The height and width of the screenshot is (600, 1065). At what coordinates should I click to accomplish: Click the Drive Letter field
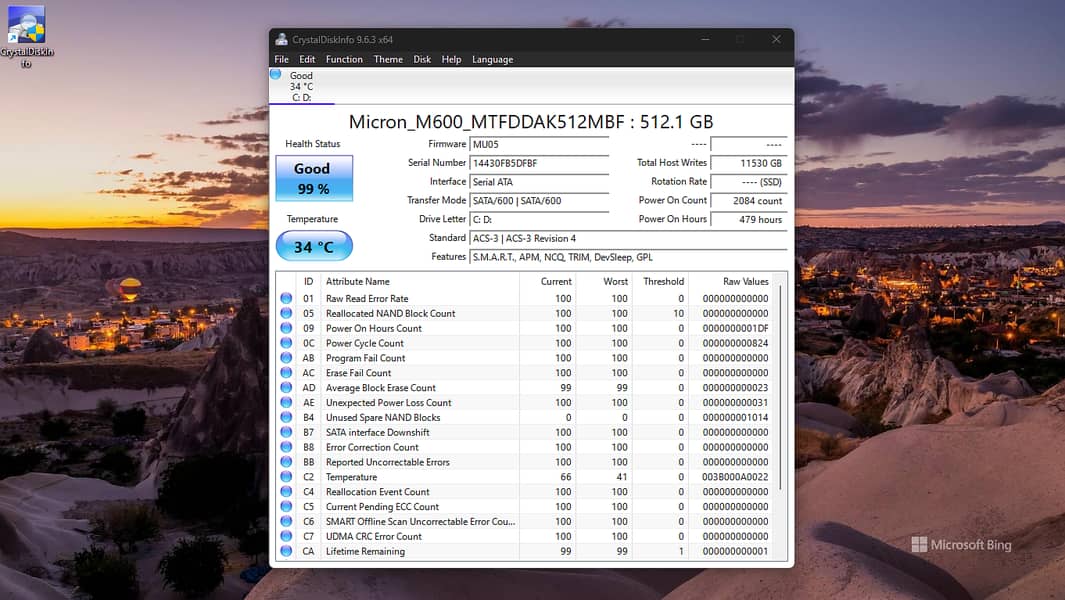539,219
